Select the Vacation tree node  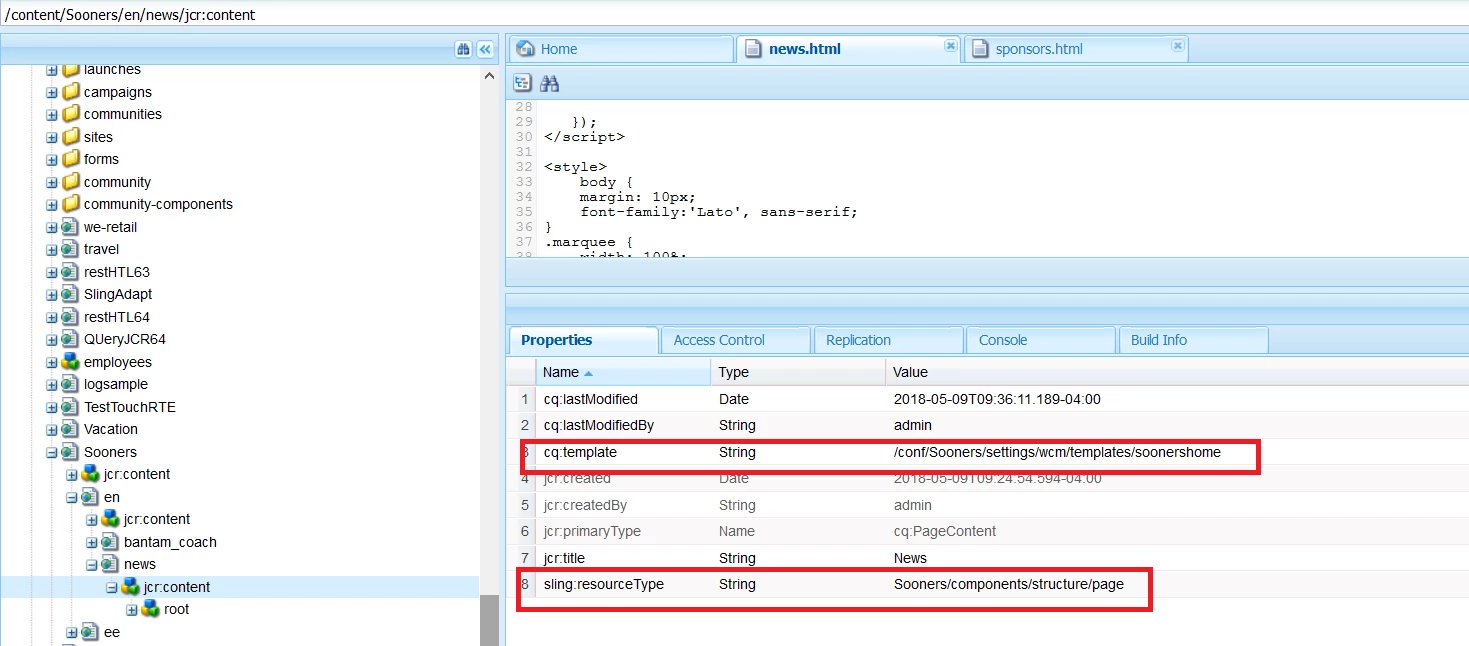point(111,429)
